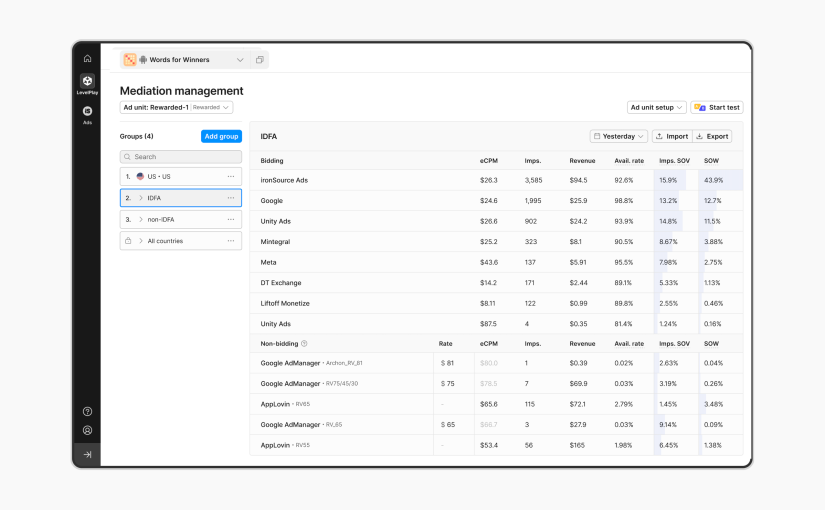
Task: Click the Add group button
Action: coord(221,136)
